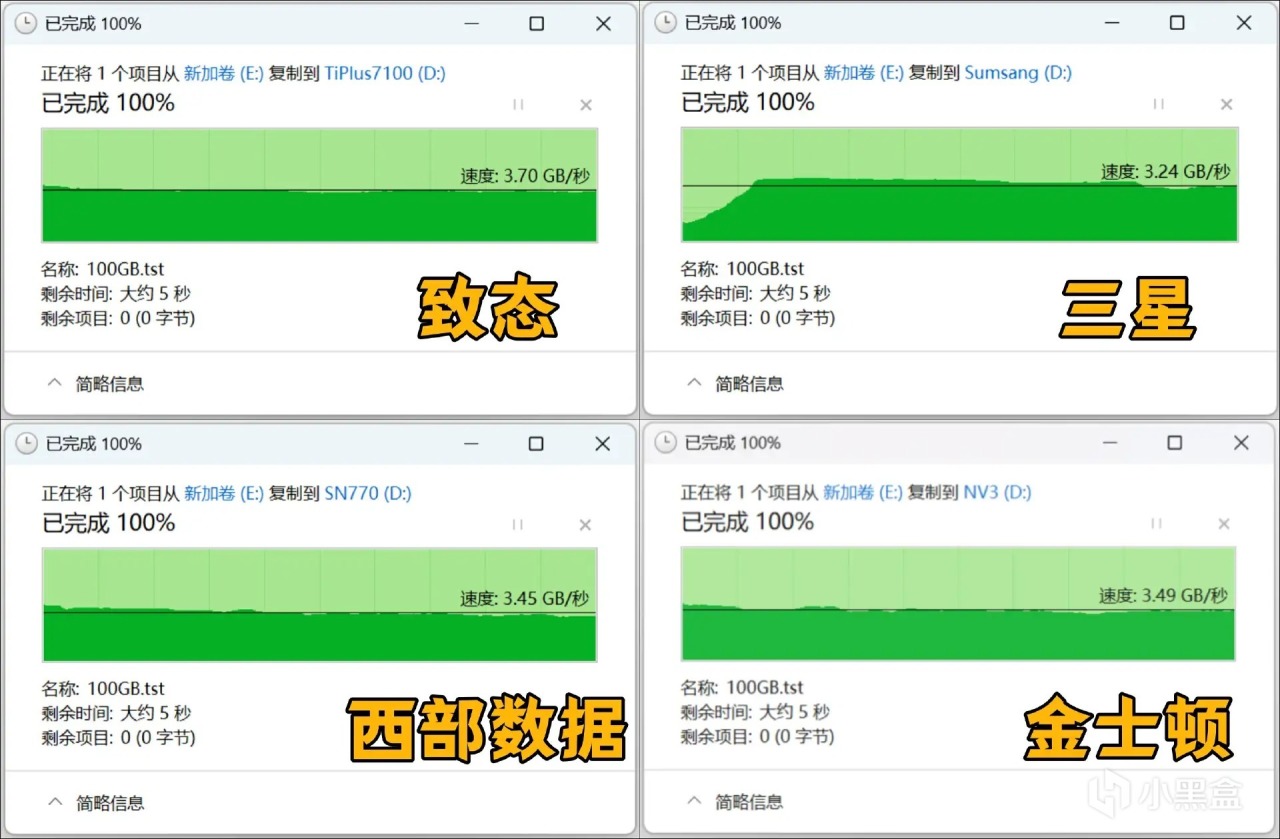Click the speed graph in the TiPlus7100 window
The image size is (1280, 839).
(320, 185)
